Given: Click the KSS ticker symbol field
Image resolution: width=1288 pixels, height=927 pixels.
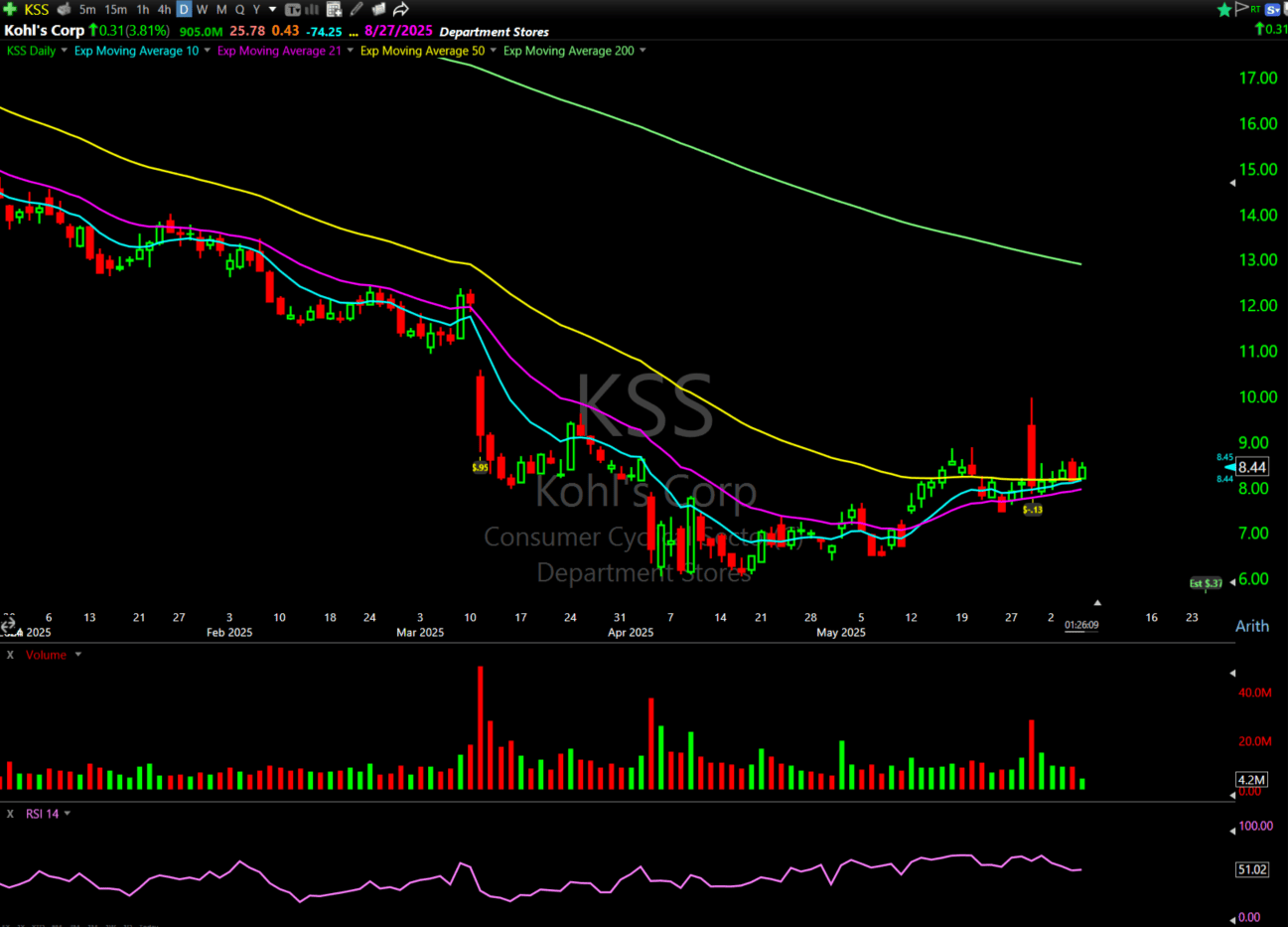Looking at the screenshot, I should (x=36, y=9).
